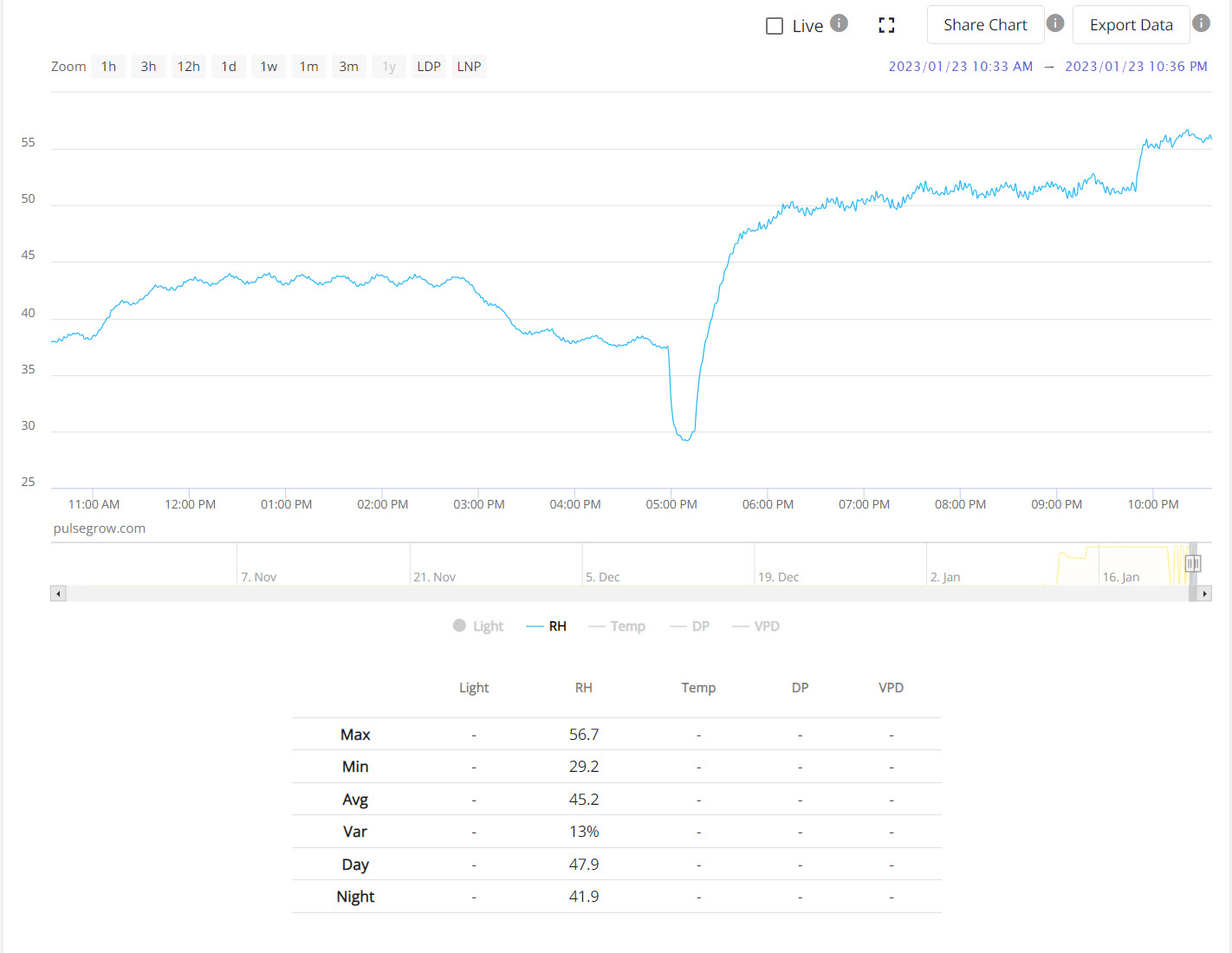Enable the Live checkbox
Screen dimensions: 1232x953
pyautogui.click(x=775, y=26)
